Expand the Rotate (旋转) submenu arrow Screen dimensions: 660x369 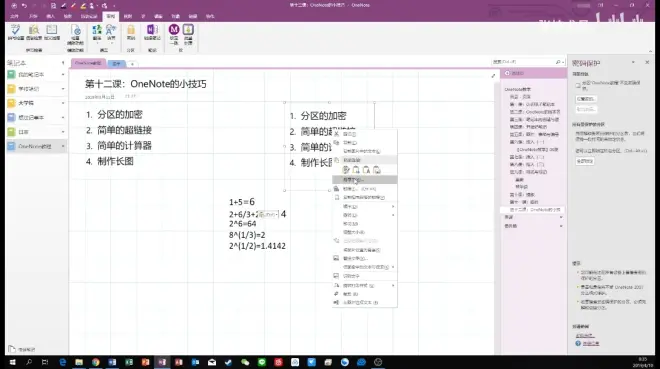click(x=393, y=215)
